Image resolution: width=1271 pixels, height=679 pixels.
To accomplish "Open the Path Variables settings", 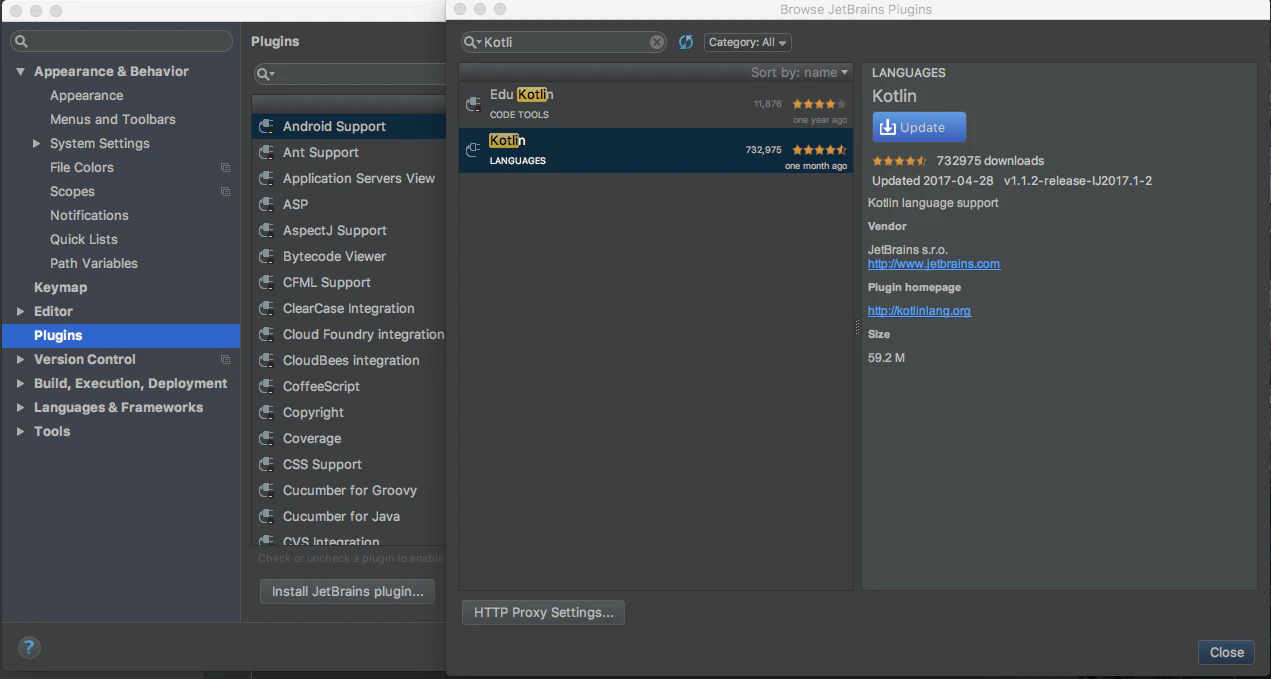I will pos(94,263).
